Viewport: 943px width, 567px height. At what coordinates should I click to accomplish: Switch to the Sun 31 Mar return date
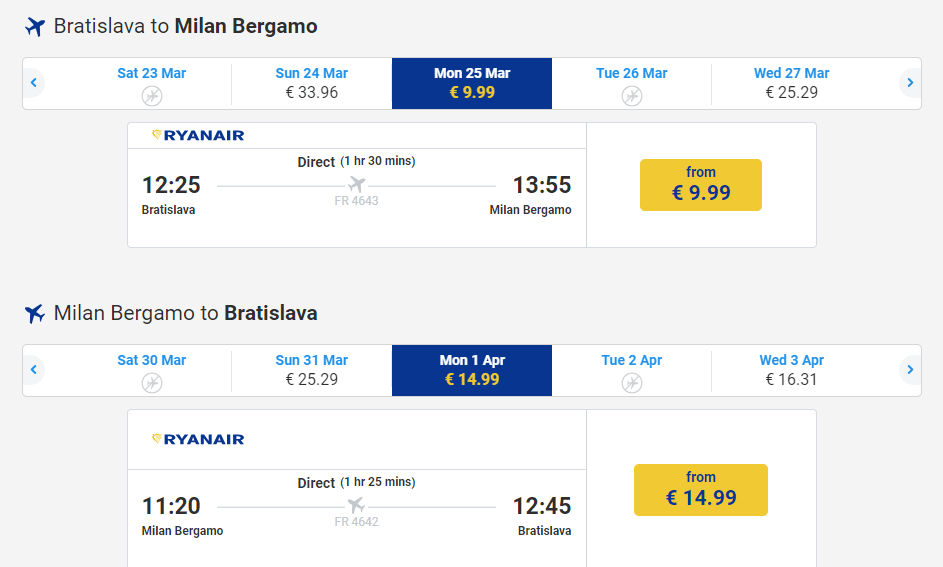click(312, 370)
